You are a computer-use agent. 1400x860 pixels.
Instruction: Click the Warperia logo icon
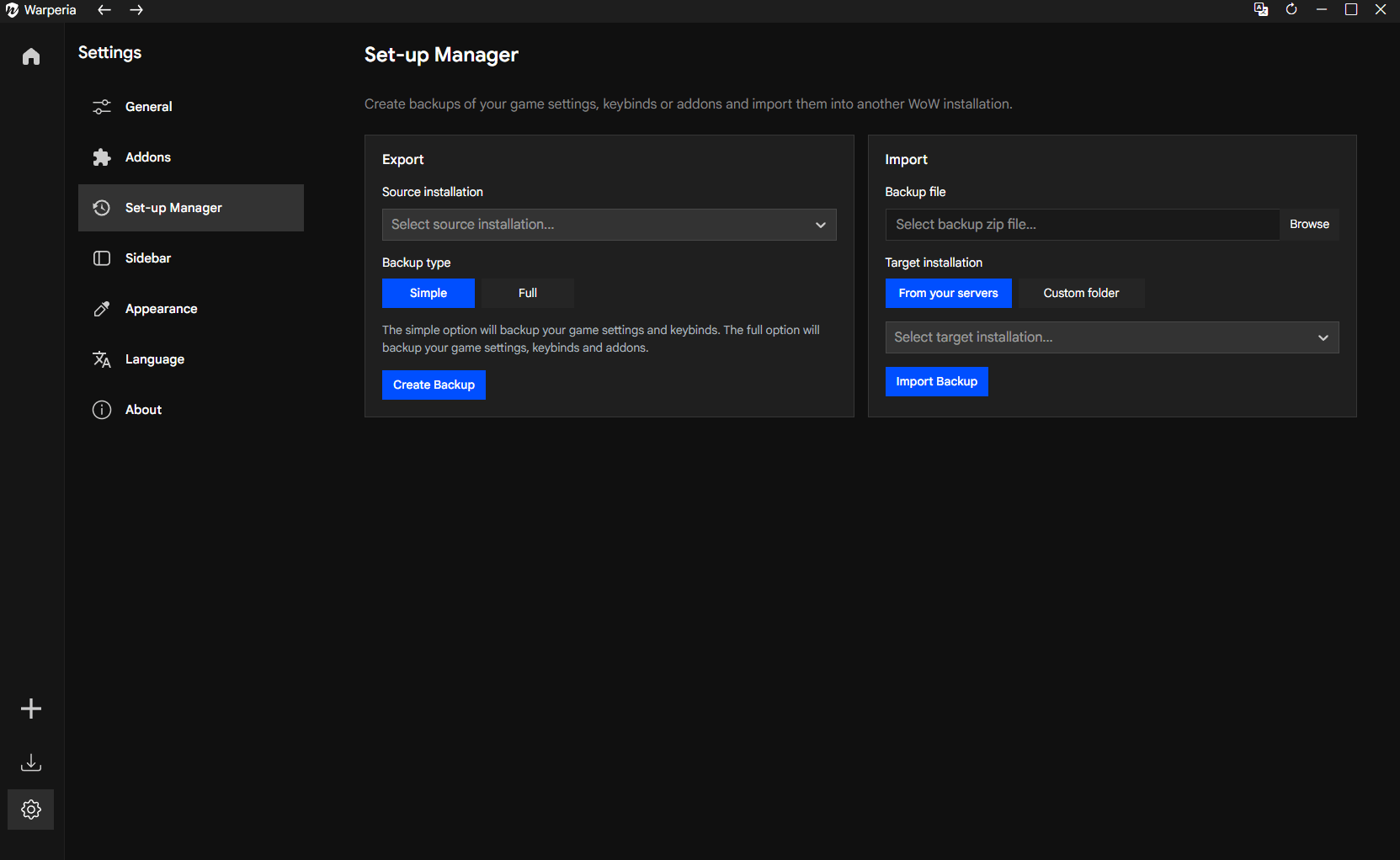tap(12, 10)
